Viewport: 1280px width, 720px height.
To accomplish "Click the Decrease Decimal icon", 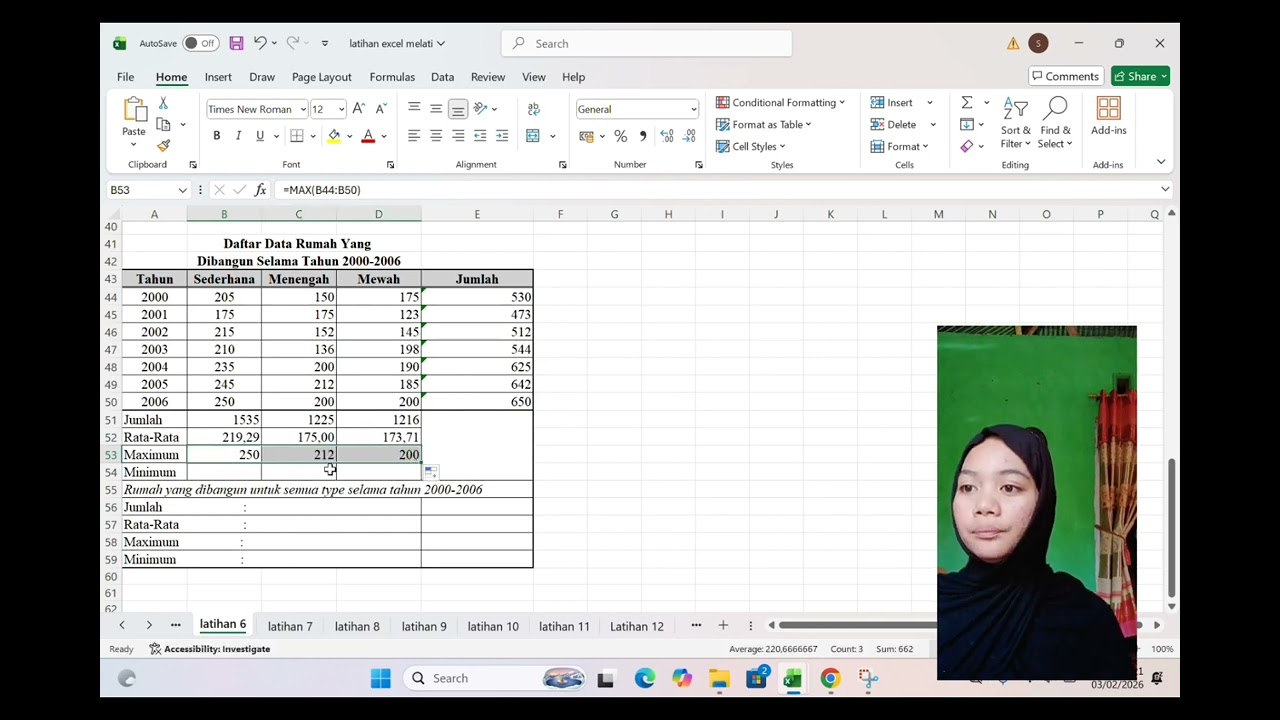I will (691, 136).
